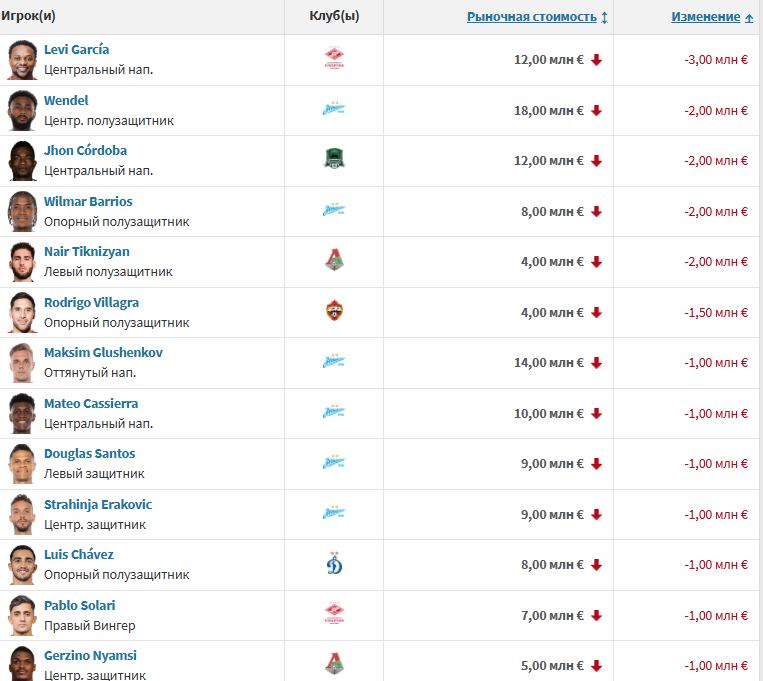This screenshot has width=763, height=681.
Task: Open Jhon Córdoba's player profile
Action: [85, 151]
